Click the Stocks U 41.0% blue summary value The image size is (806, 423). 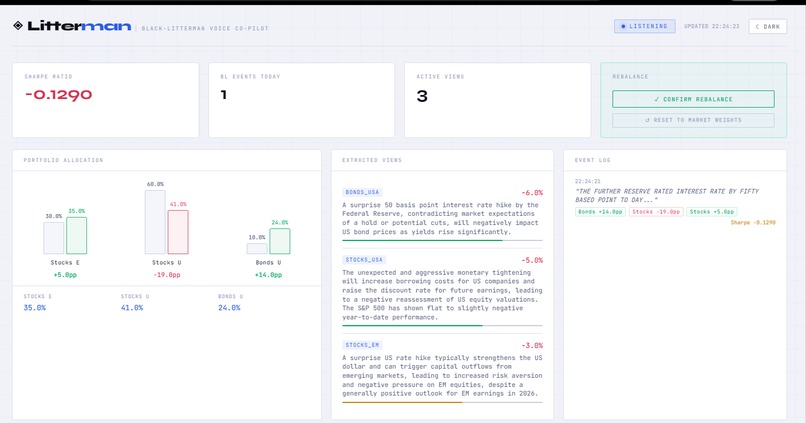(x=132, y=308)
